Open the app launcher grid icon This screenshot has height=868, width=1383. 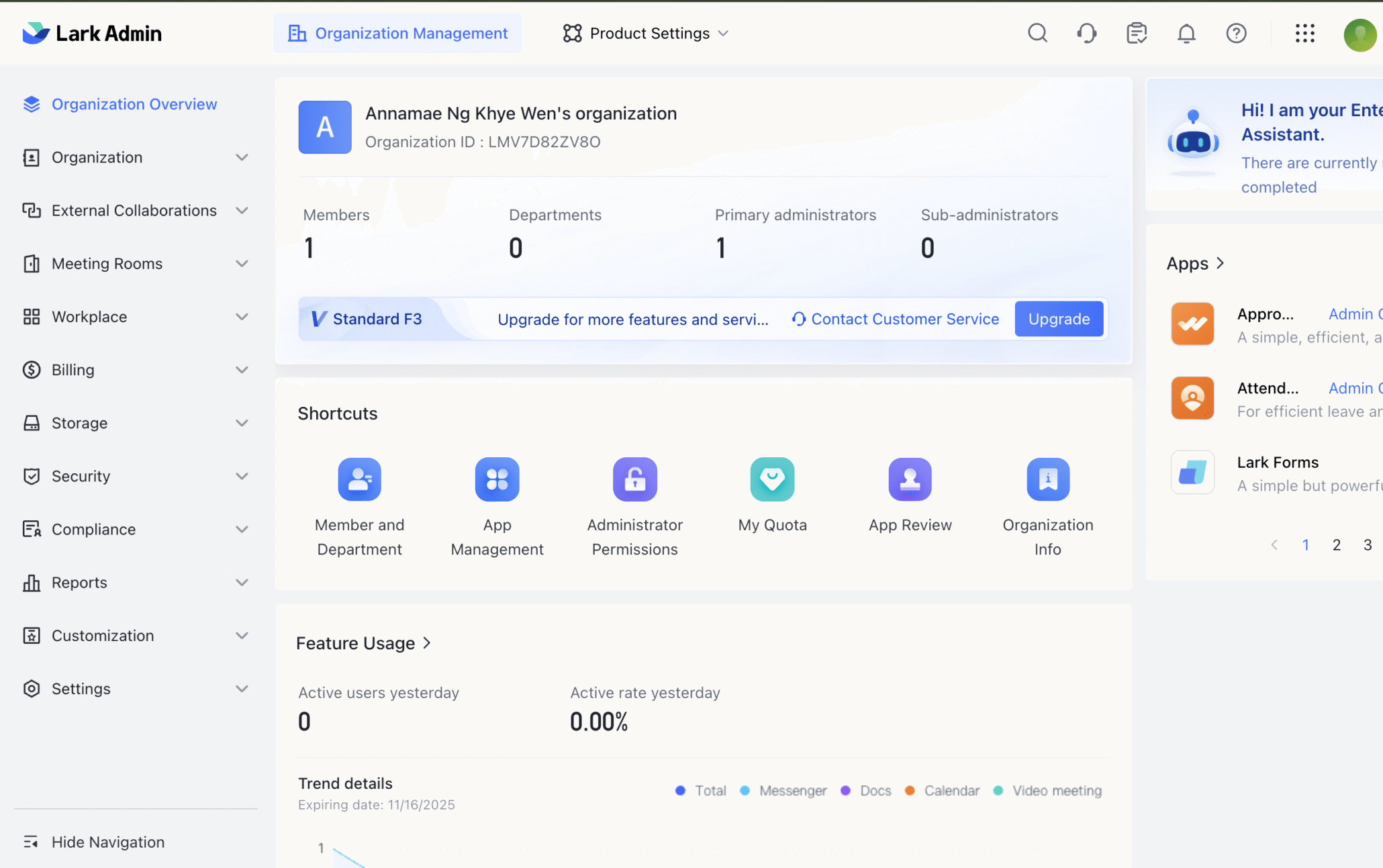(x=1304, y=33)
